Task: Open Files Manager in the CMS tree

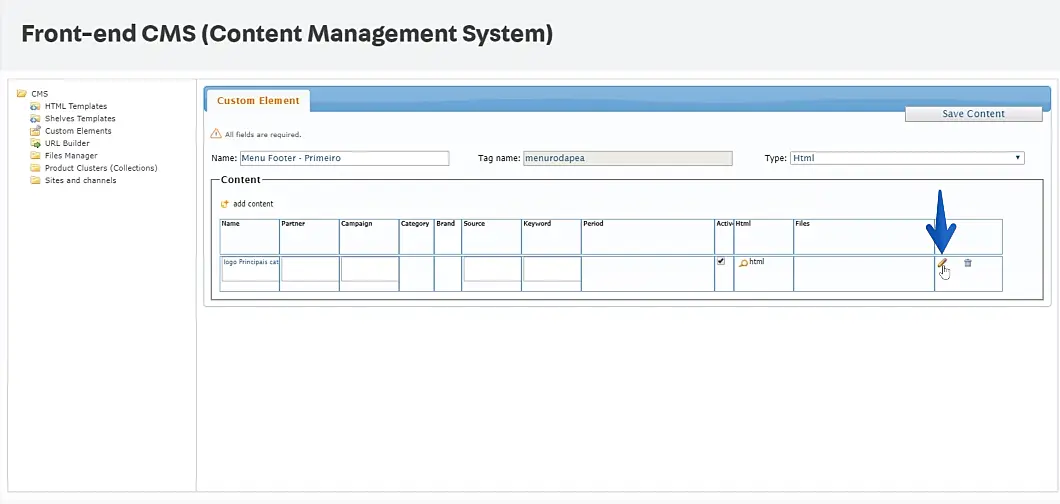Action: coord(71,156)
